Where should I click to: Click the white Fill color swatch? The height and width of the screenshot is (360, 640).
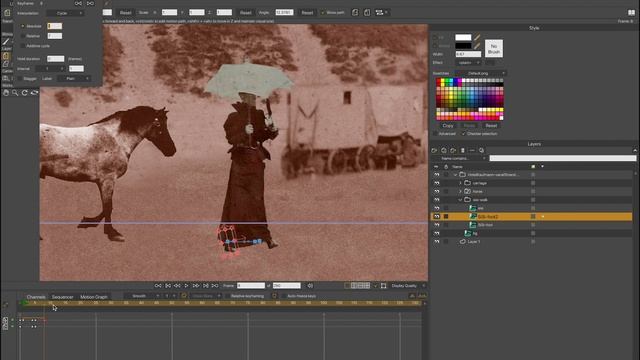pos(463,38)
